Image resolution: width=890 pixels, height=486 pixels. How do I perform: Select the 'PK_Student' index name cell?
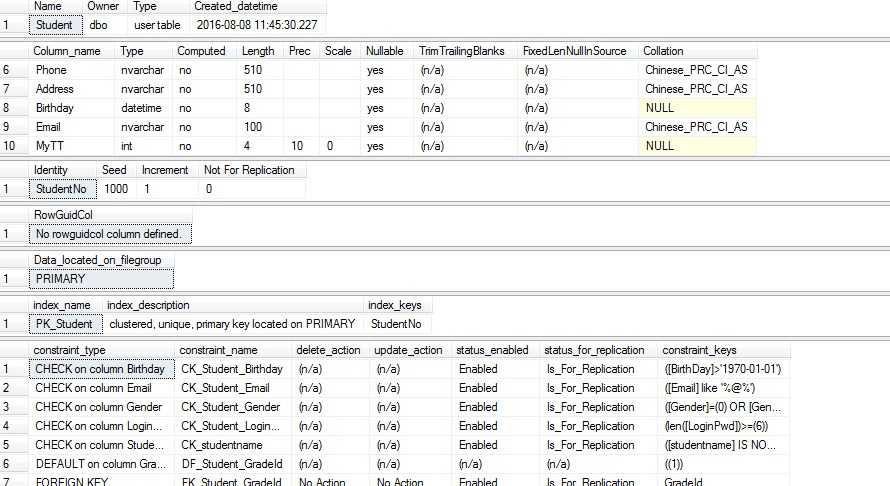click(x=66, y=324)
